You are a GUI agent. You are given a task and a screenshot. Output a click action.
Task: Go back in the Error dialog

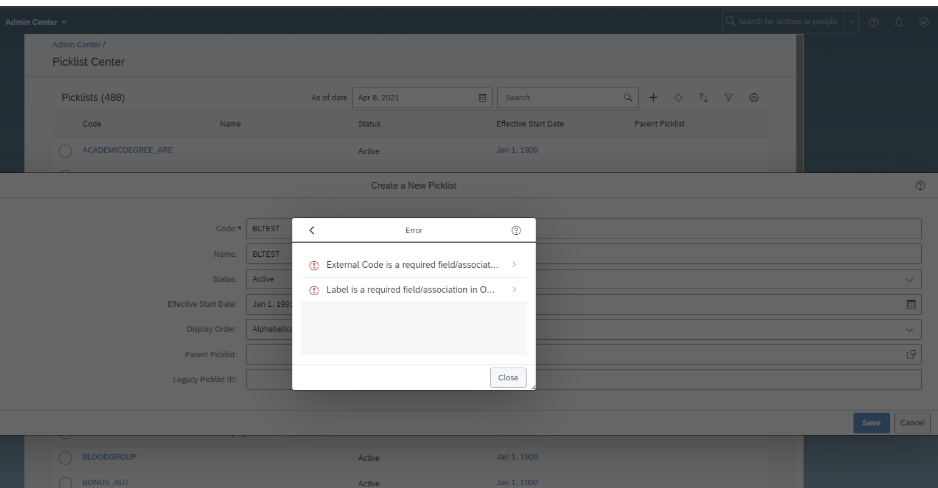pos(312,230)
